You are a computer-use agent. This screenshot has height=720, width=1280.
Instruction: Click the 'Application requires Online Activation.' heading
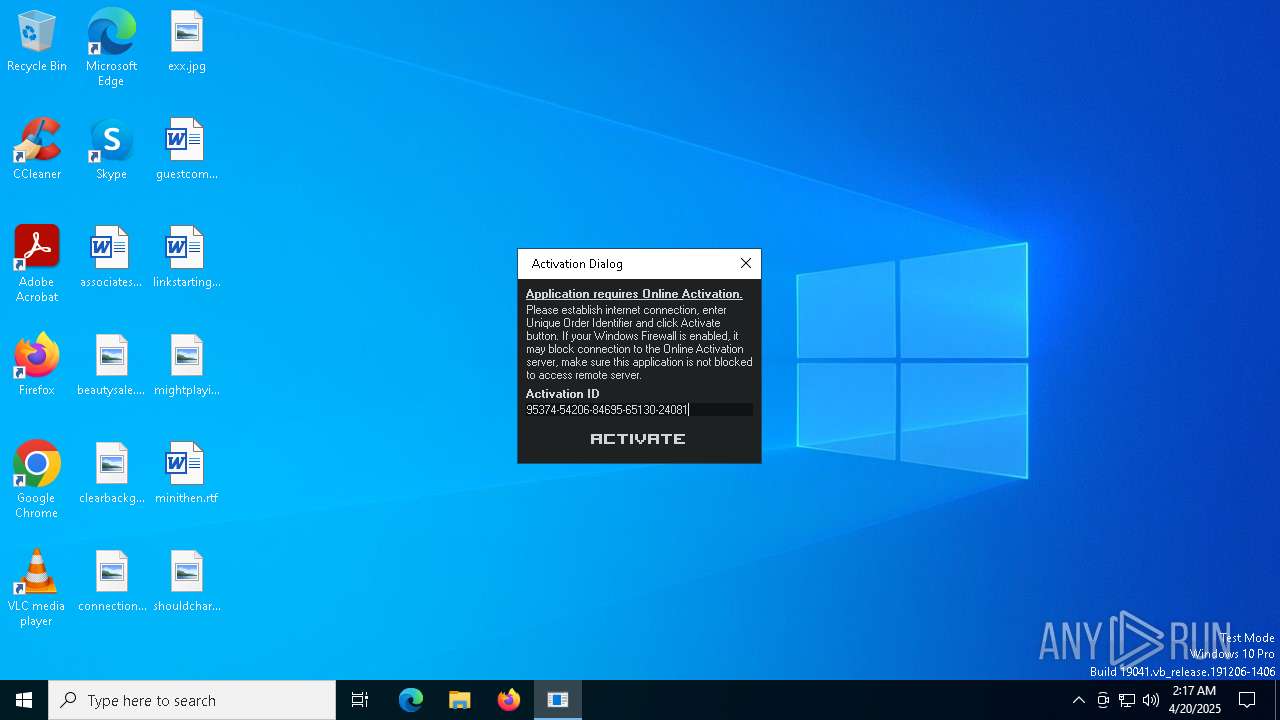pos(634,294)
